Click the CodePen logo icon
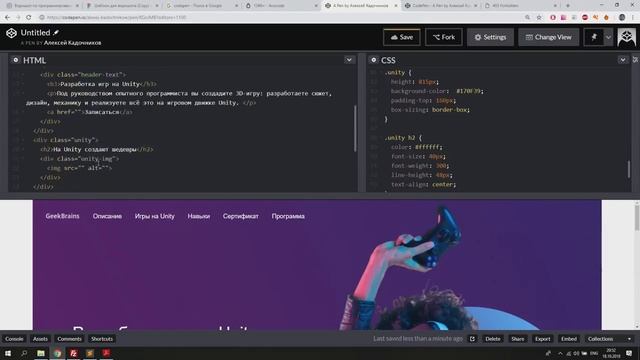Viewport: 640px width, 360px height. (x=11, y=33)
